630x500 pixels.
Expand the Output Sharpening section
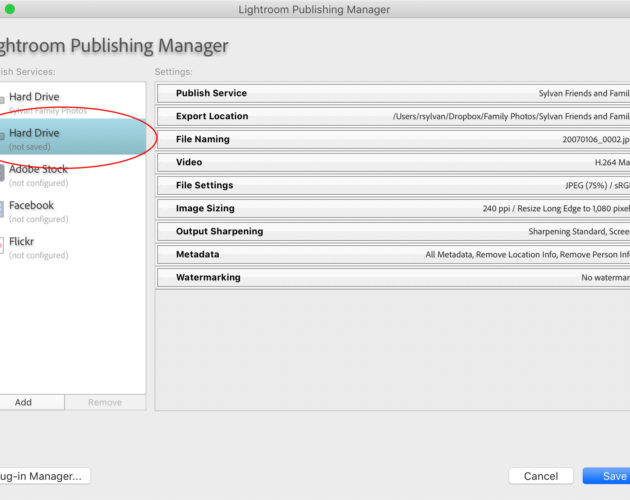[x=393, y=232]
